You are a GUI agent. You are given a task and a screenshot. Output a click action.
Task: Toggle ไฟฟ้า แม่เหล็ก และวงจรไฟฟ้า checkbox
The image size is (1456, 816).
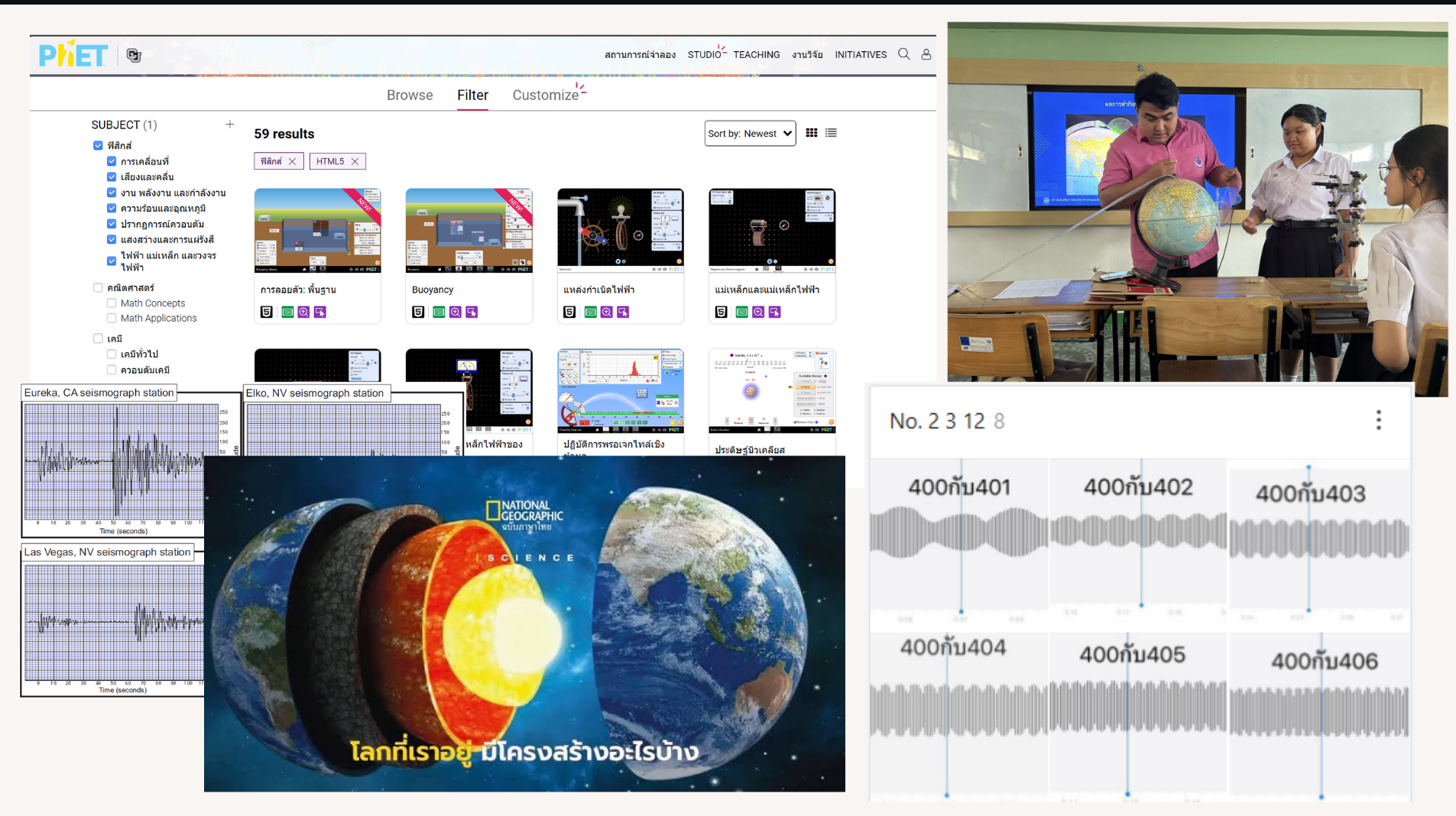tap(112, 261)
